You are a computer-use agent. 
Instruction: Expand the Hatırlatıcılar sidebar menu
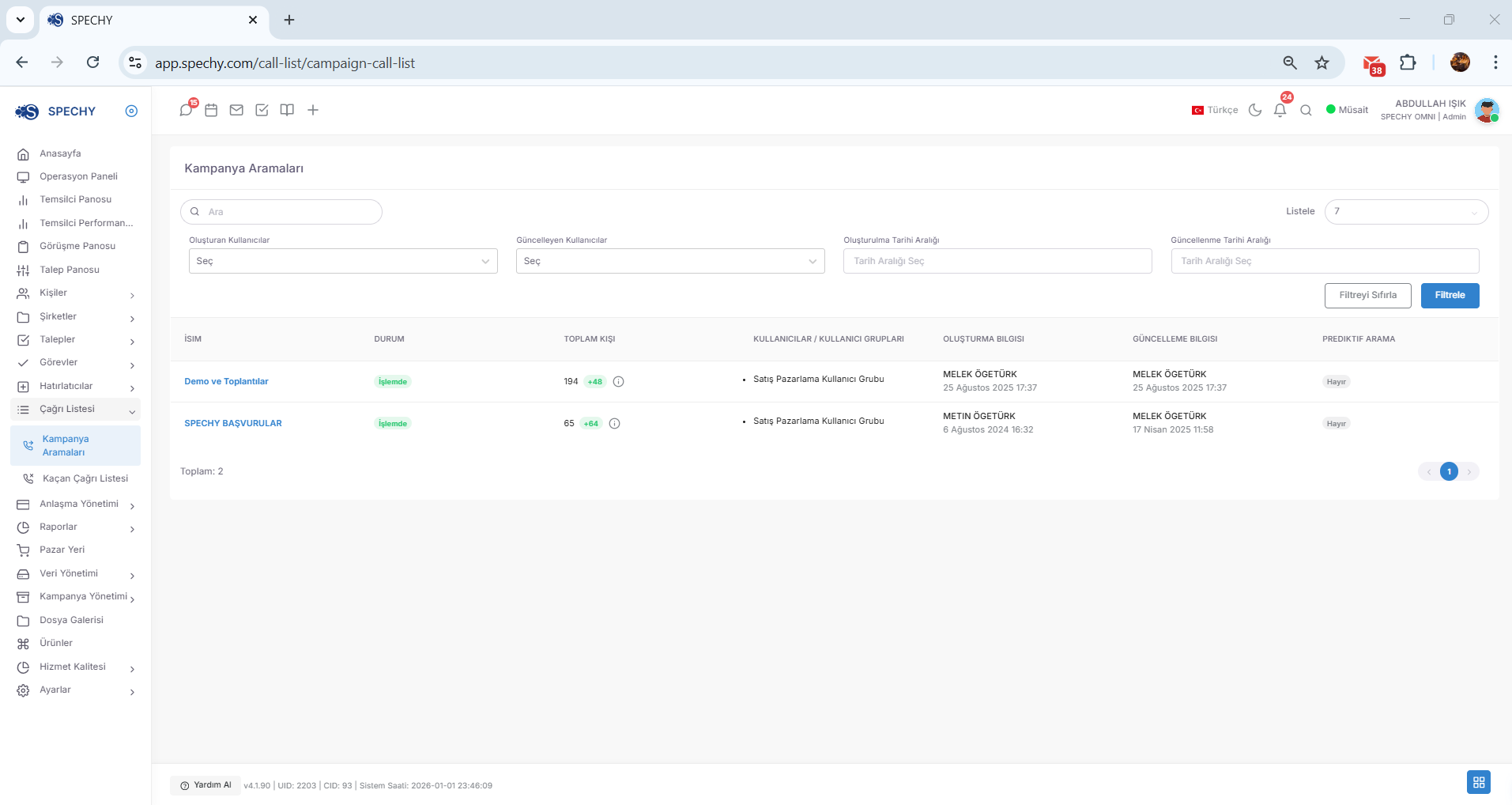(x=75, y=386)
